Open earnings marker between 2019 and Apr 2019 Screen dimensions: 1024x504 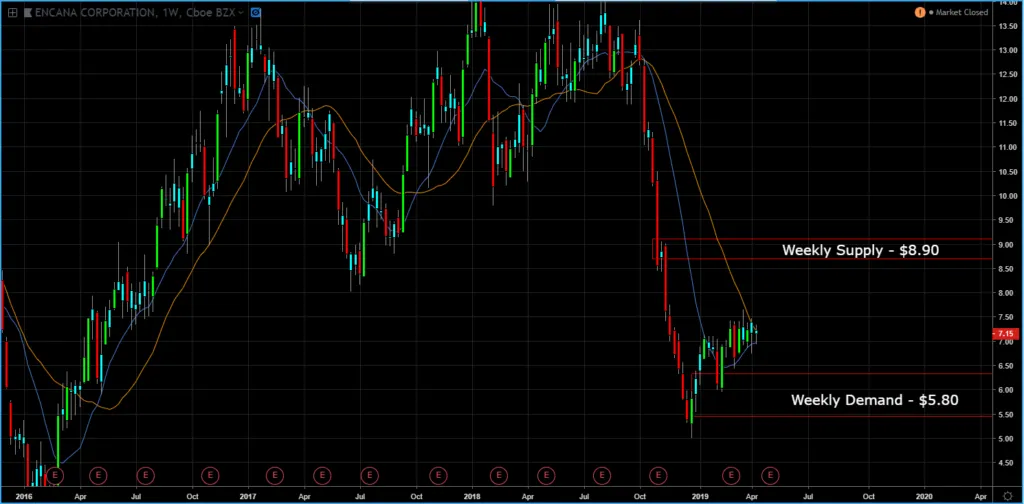(x=731, y=475)
